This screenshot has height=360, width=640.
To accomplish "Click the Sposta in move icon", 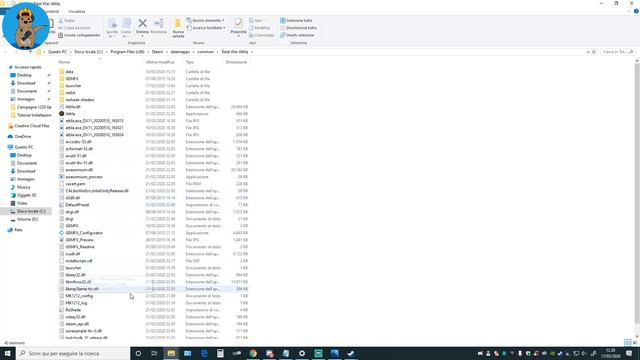I will [x=112, y=24].
